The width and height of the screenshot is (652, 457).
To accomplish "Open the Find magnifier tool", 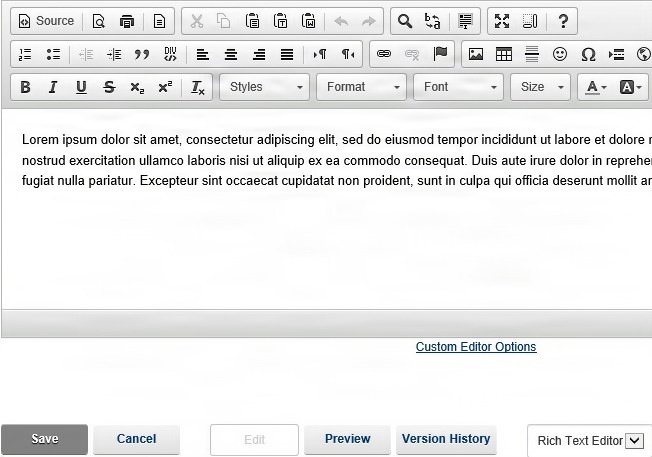I will pos(405,21).
